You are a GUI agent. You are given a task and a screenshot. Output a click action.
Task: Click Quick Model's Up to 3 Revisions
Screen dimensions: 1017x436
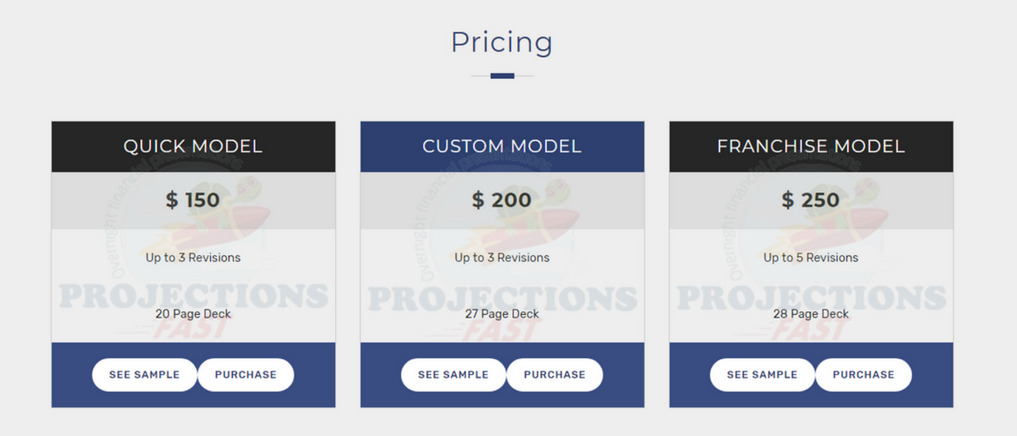[193, 258]
